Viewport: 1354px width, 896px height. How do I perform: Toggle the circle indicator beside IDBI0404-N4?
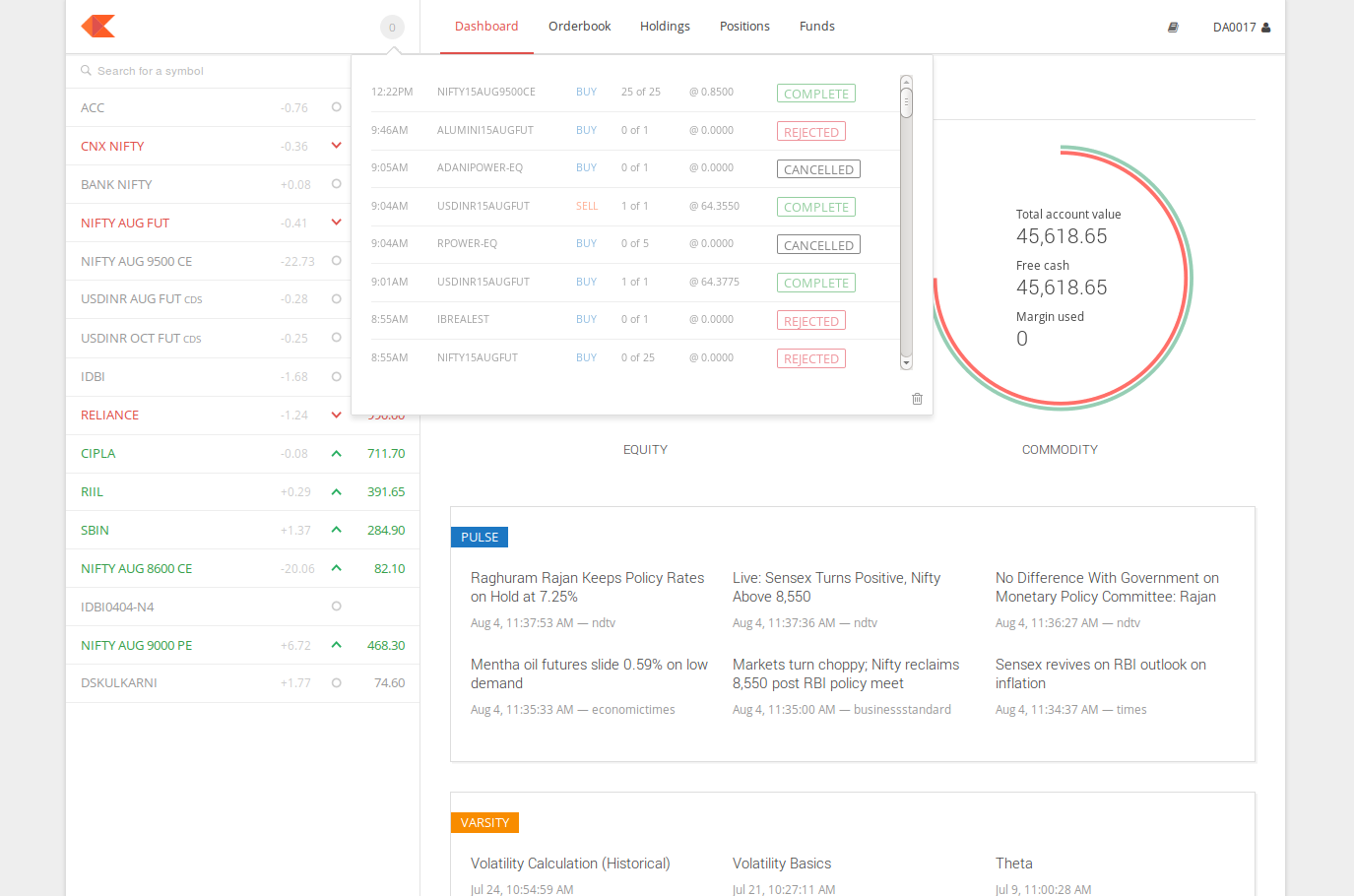[x=337, y=606]
